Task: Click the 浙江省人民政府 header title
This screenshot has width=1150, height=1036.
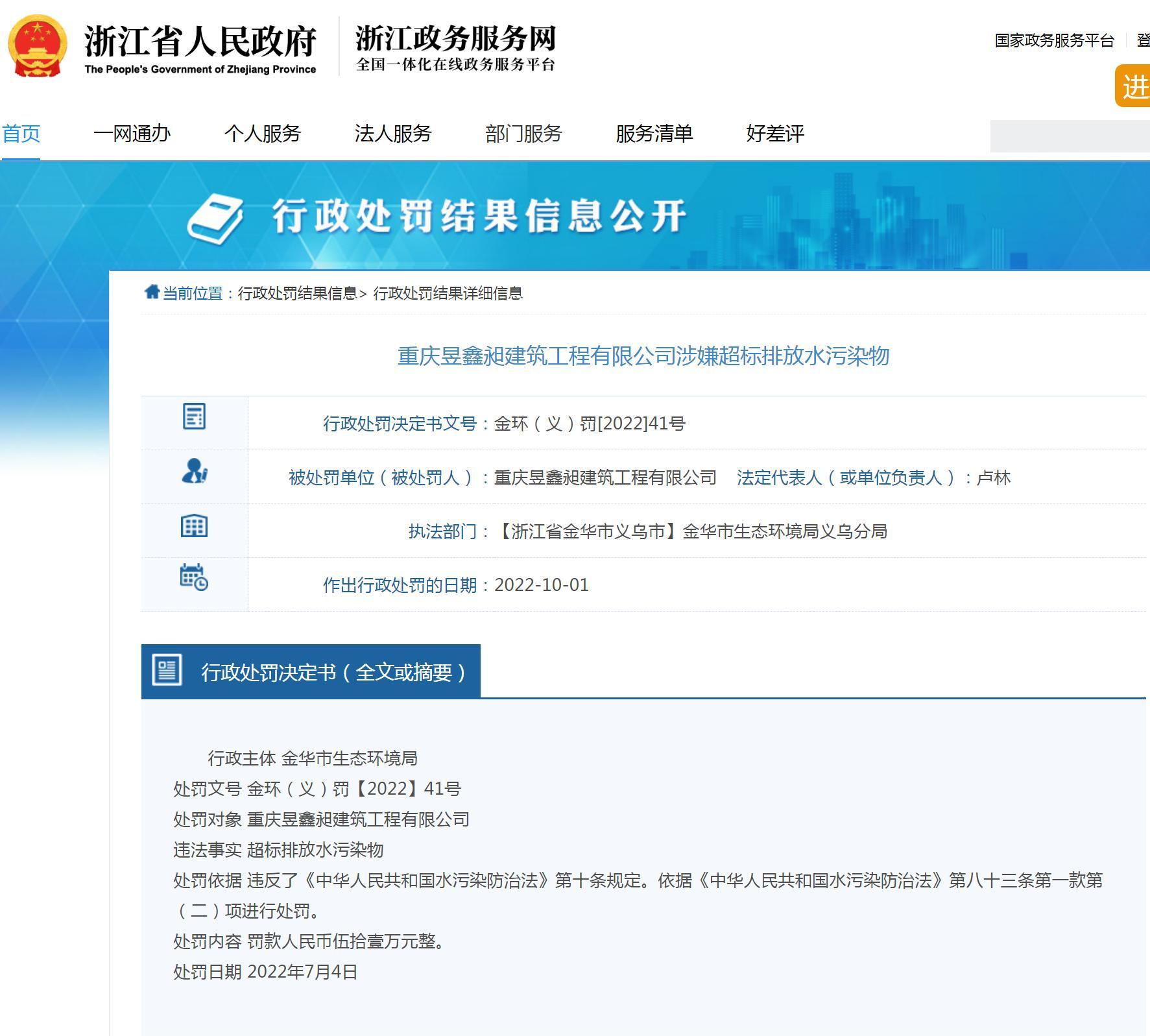Action: (200, 41)
